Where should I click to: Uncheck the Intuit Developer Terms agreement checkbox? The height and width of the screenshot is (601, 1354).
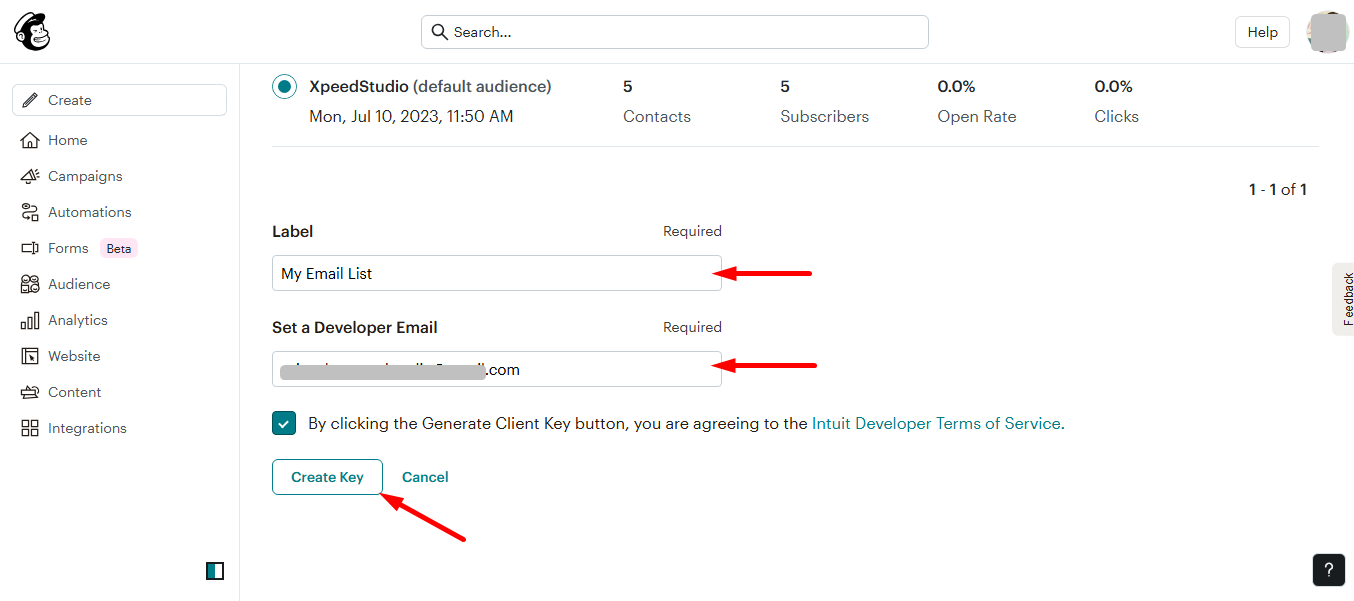click(x=283, y=423)
